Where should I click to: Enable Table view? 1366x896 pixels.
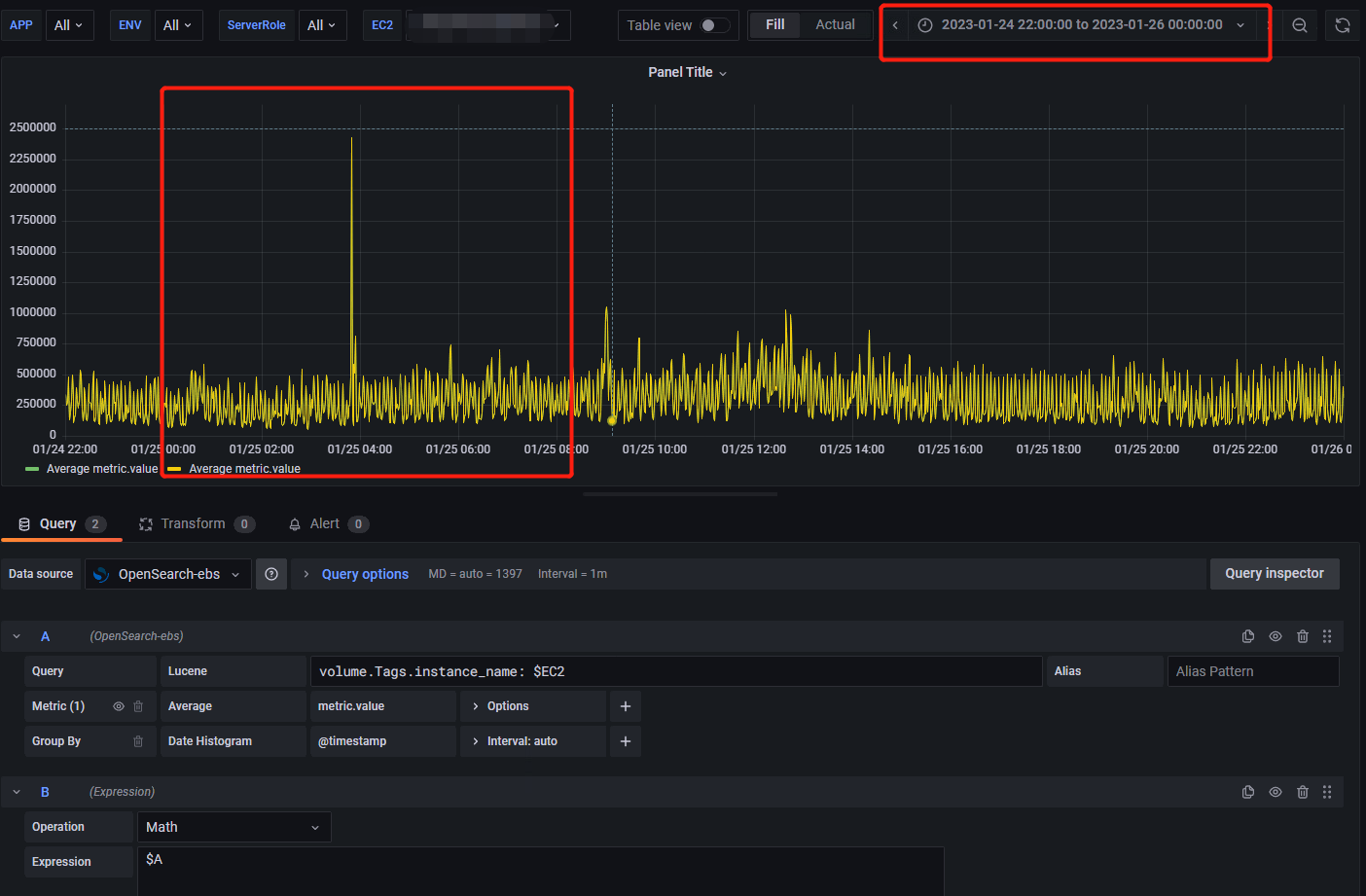click(710, 24)
